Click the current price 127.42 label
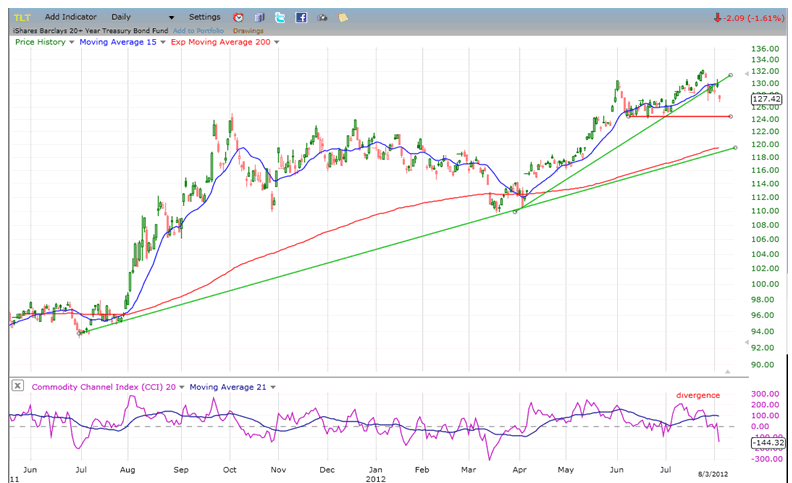The width and height of the screenshot is (792, 483). click(x=765, y=99)
